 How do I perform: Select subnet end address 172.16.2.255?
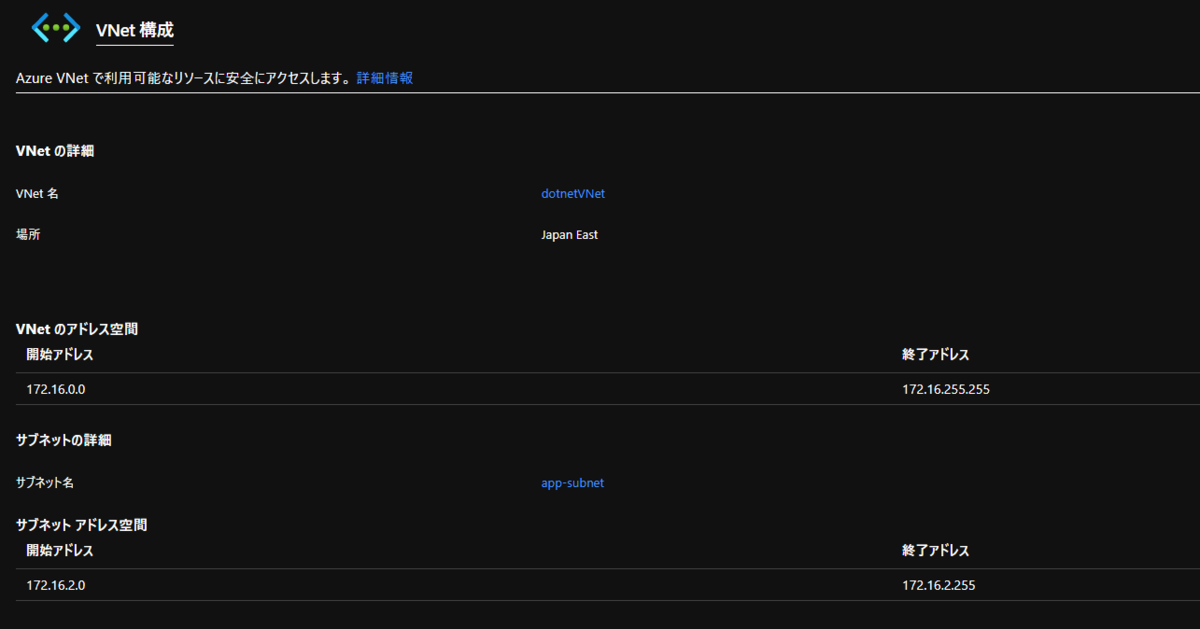click(x=938, y=585)
